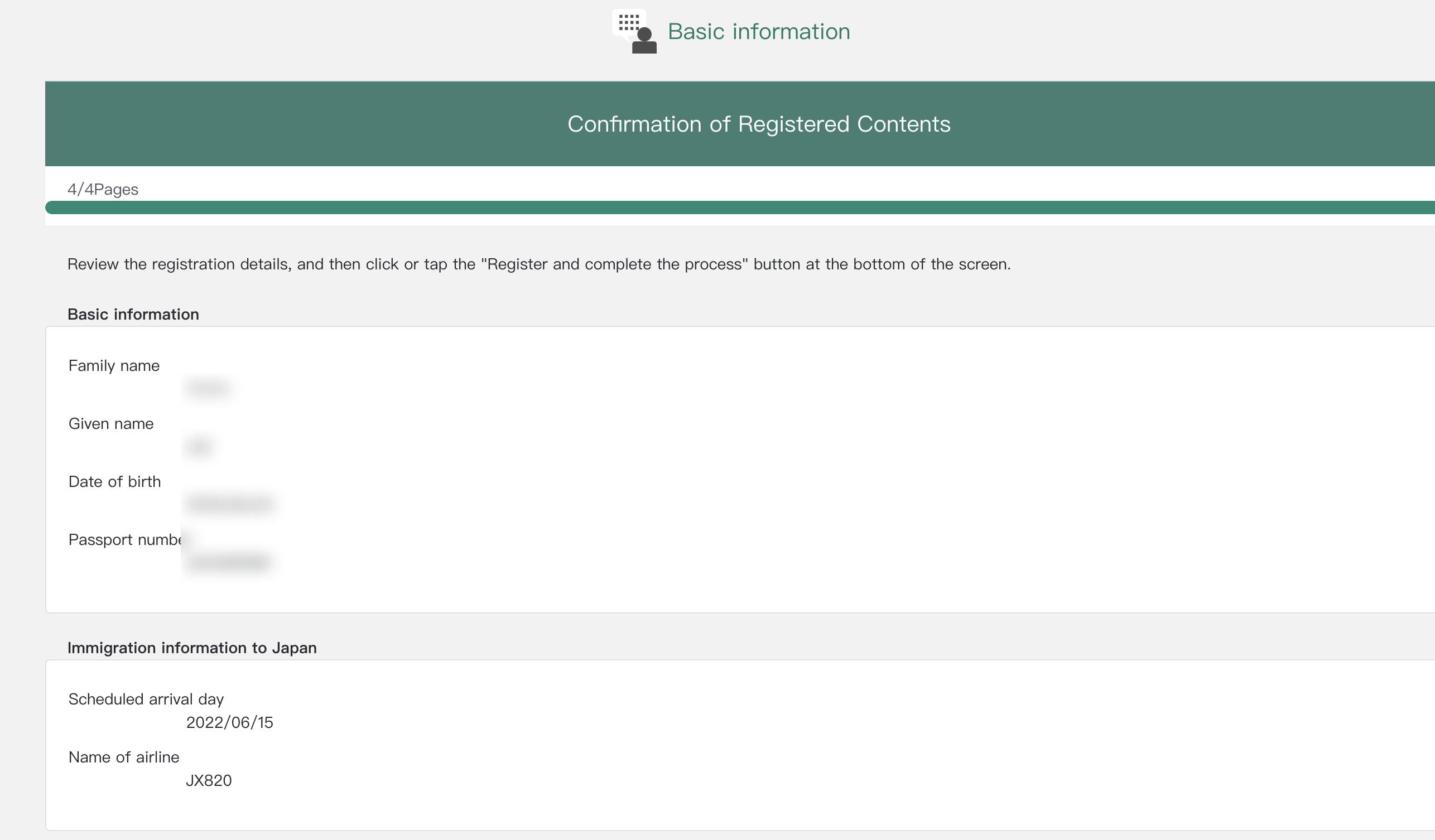Screen dimensions: 1435x840
Task: Click the blurred passport number value
Action: [228, 562]
